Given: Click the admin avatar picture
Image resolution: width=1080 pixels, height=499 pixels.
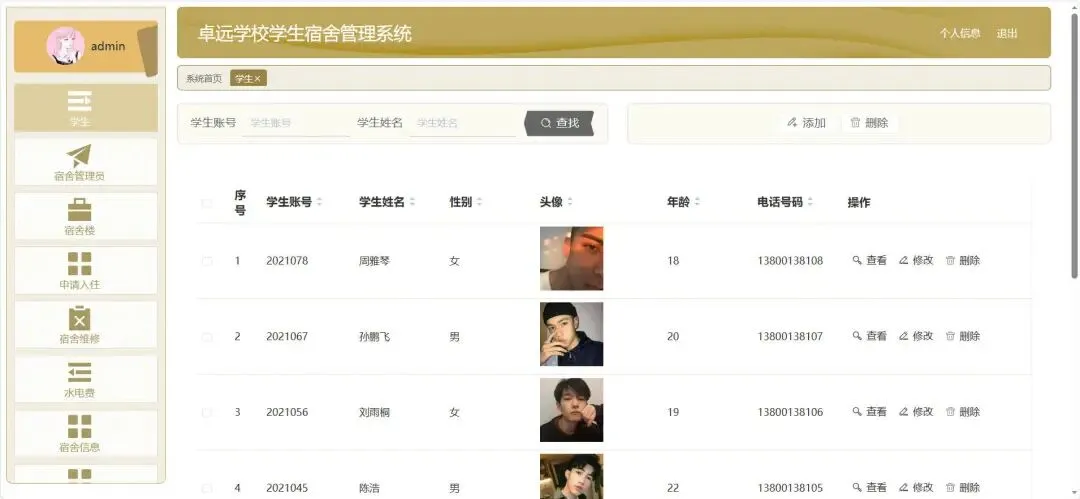Looking at the screenshot, I should (65, 46).
